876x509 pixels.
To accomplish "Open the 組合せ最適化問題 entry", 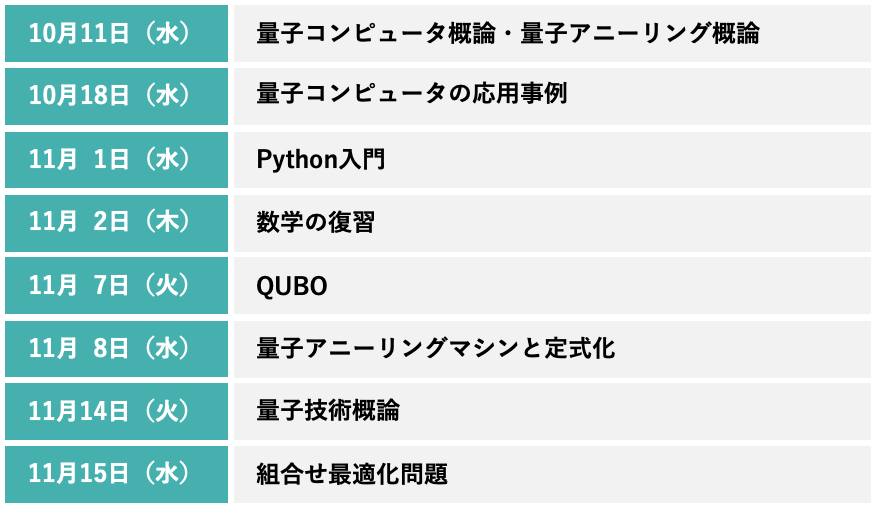I will click(352, 474).
